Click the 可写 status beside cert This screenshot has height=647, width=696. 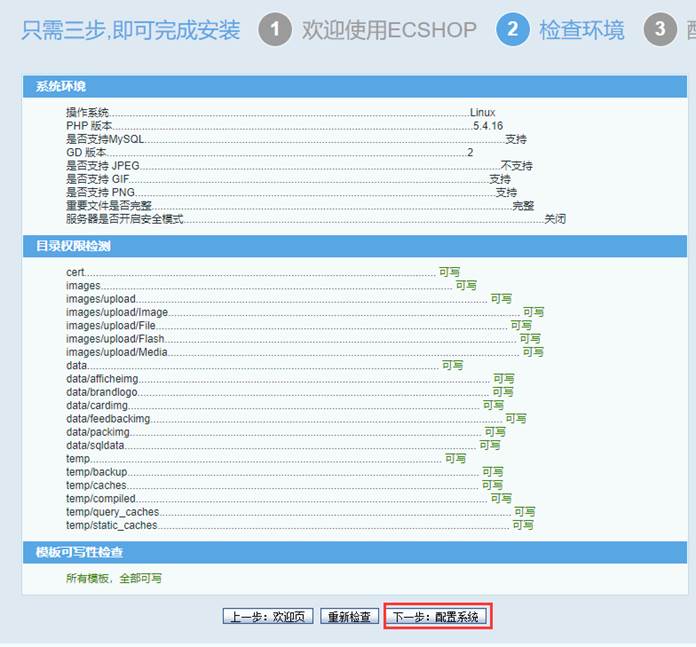tap(449, 272)
